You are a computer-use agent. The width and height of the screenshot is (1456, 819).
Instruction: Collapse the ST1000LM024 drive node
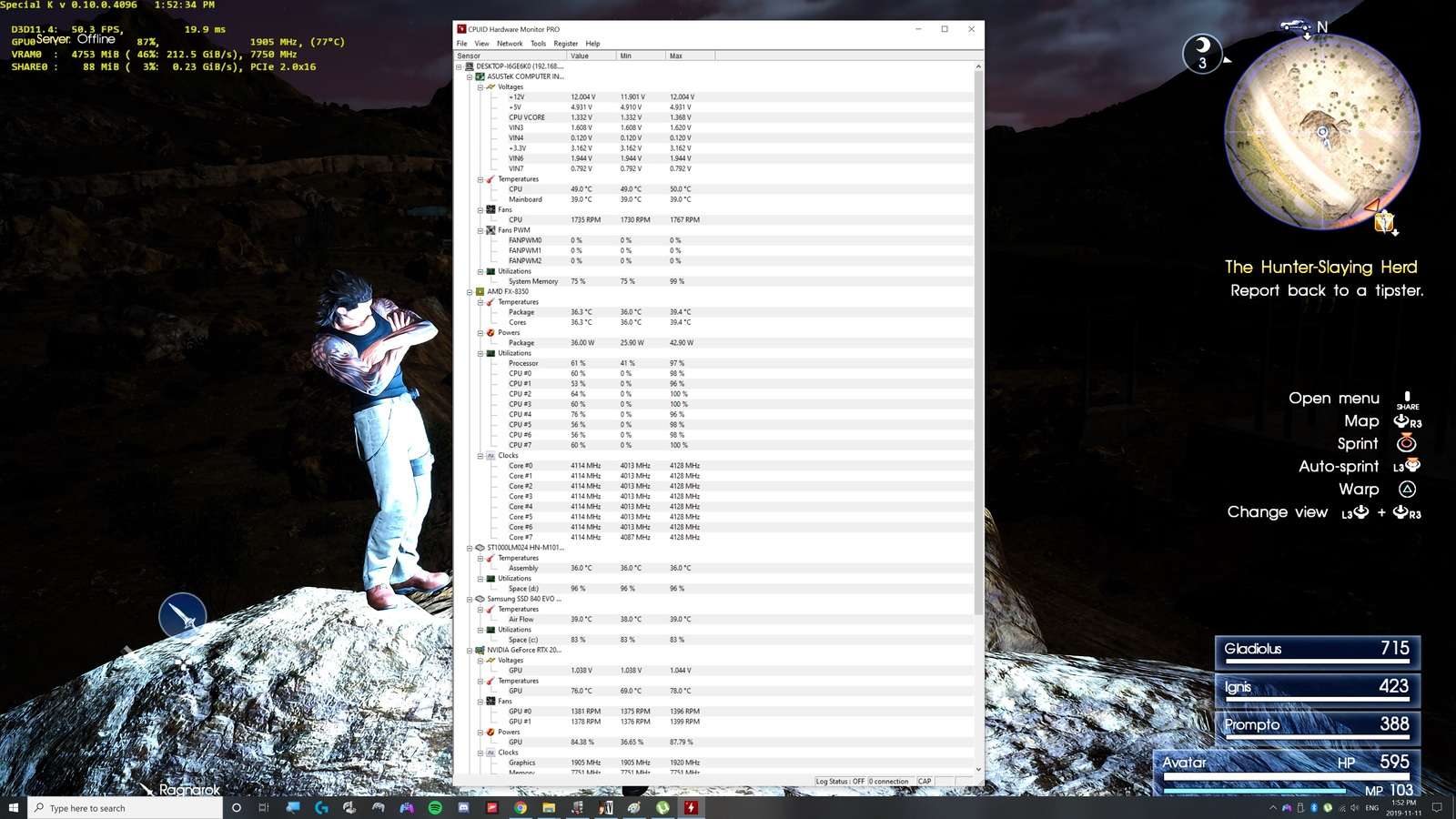pos(470,548)
